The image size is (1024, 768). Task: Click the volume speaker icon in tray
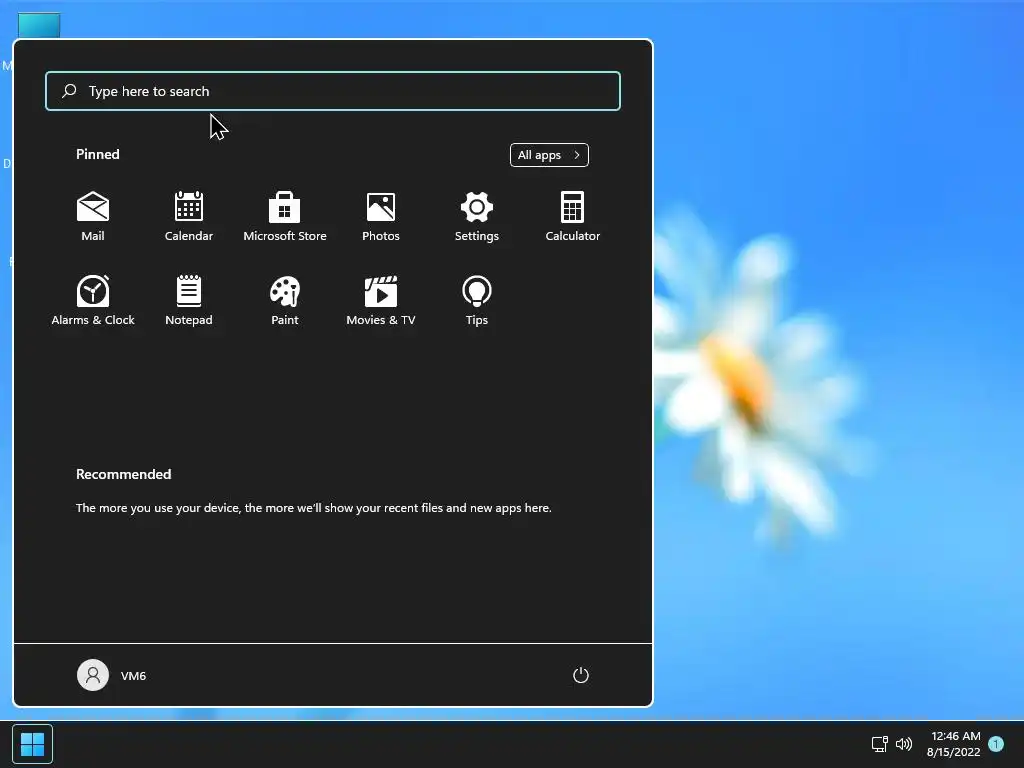[904, 744]
